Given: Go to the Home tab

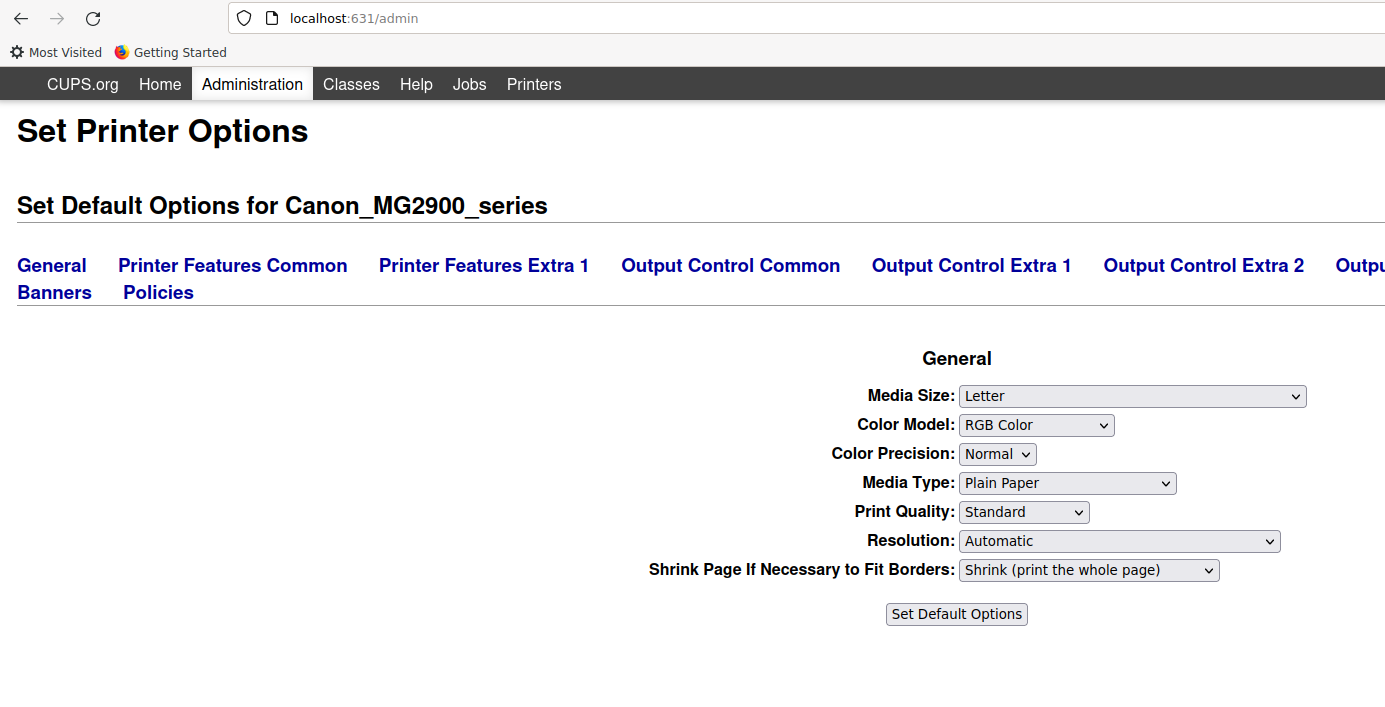Looking at the screenshot, I should coord(160,84).
